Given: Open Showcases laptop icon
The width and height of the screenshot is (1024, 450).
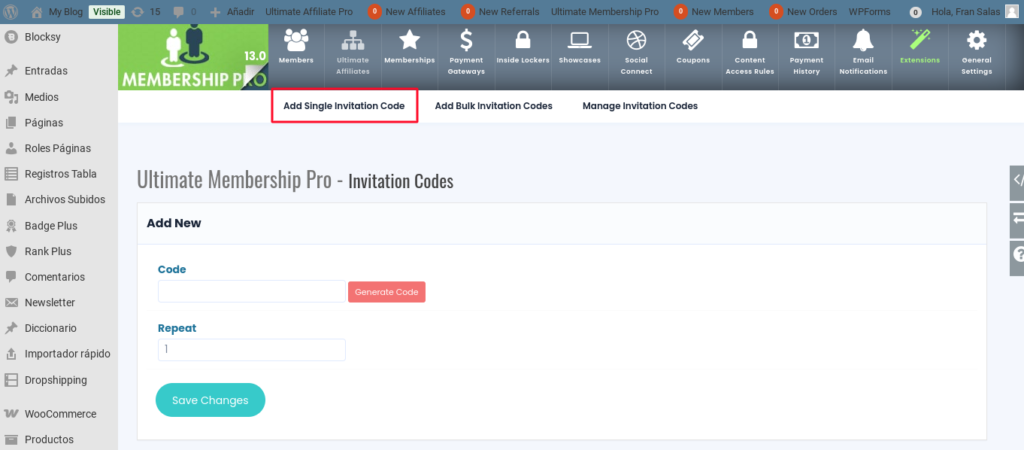Looking at the screenshot, I should coord(579,40).
